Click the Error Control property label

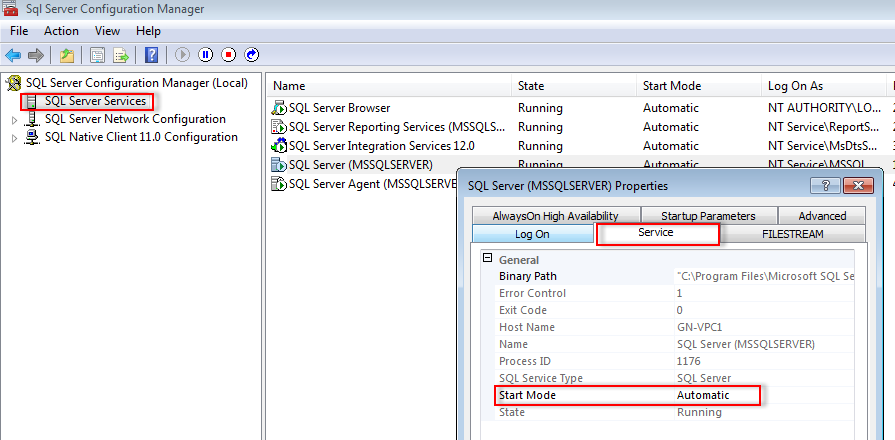click(533, 293)
